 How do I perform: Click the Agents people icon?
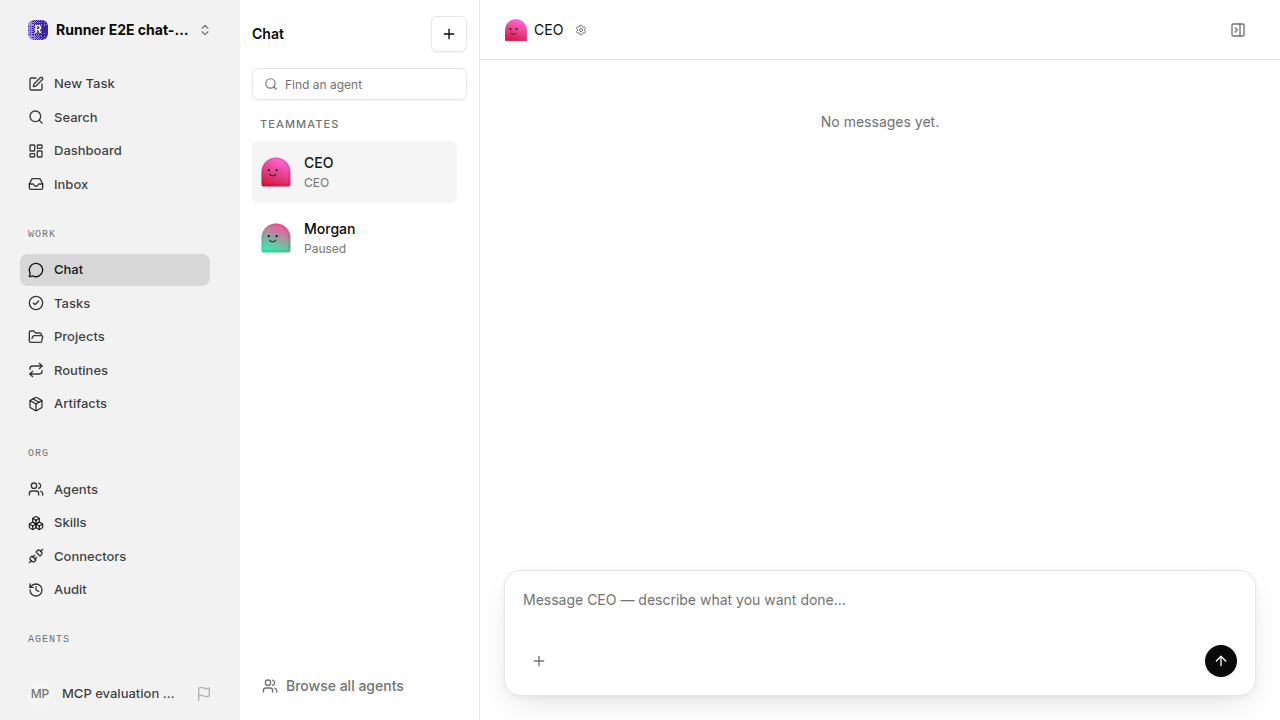tap(36, 490)
